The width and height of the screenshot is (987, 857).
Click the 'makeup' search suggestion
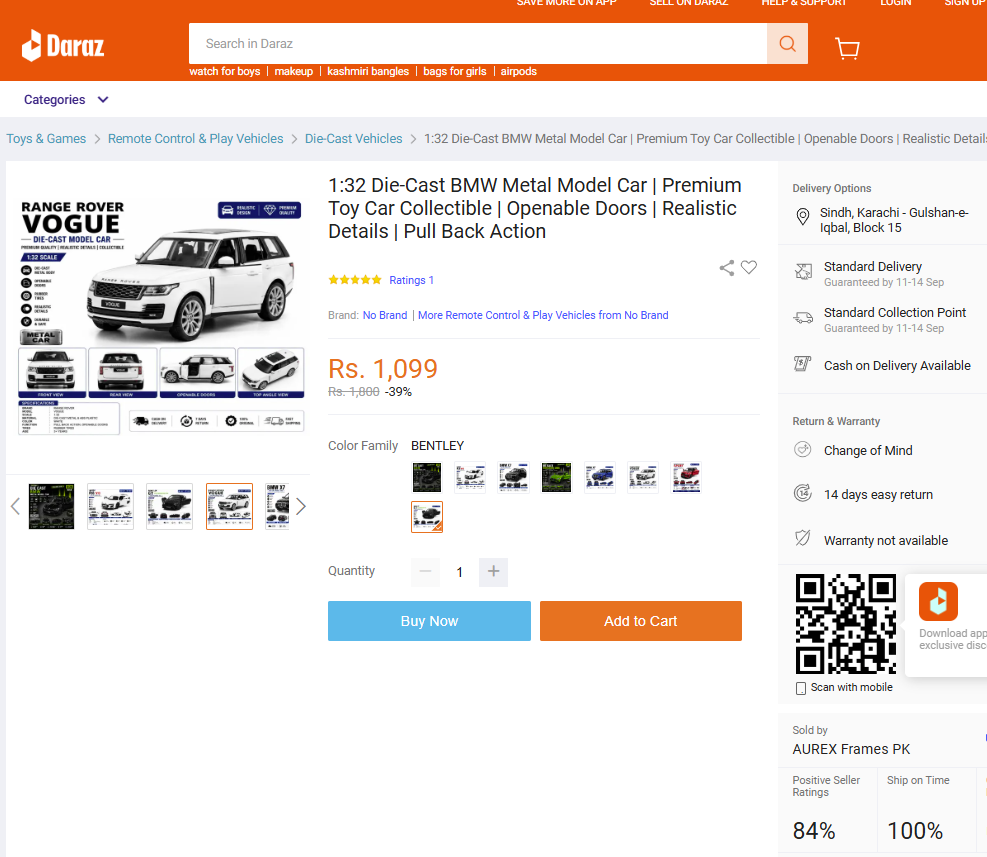pyautogui.click(x=293, y=71)
